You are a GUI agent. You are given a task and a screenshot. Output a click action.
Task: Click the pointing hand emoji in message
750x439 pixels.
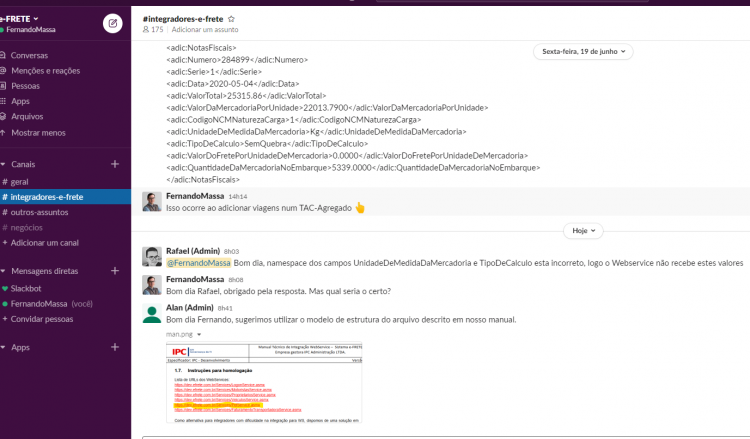(x=360, y=208)
